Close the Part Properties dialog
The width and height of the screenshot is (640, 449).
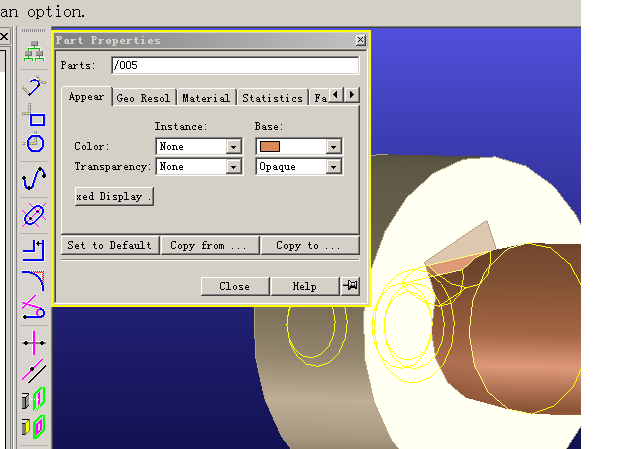coord(360,40)
